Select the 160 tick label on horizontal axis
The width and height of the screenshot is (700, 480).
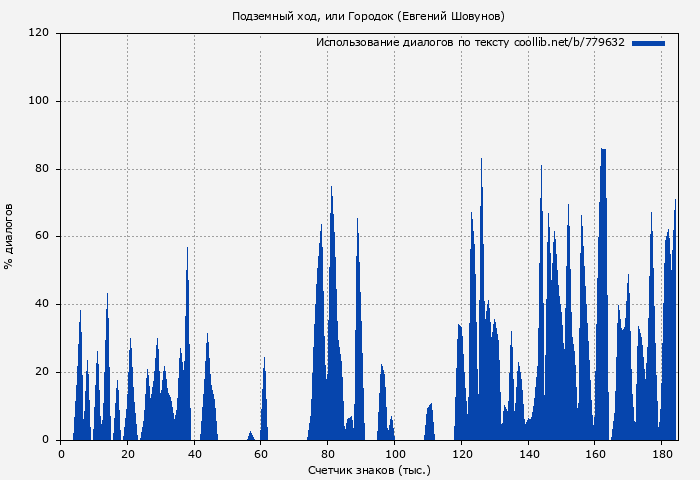(595, 454)
